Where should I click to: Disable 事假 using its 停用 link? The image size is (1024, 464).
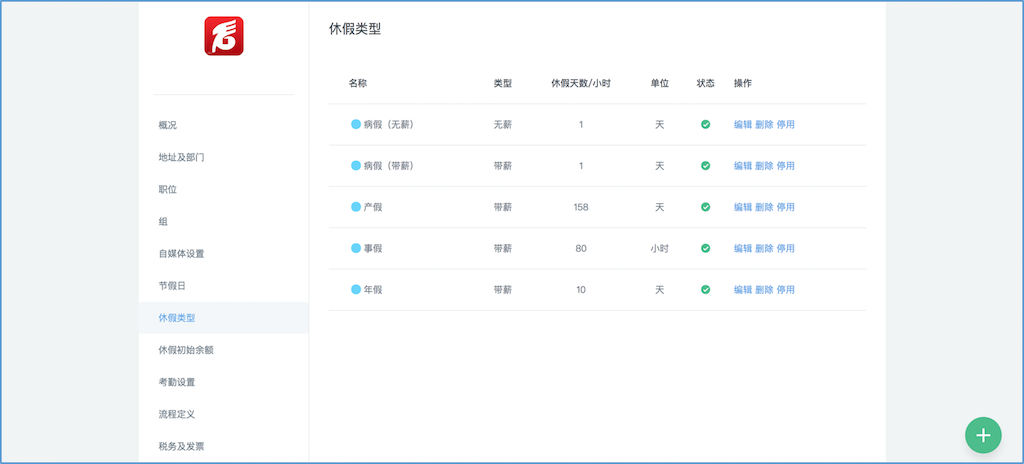coord(786,248)
